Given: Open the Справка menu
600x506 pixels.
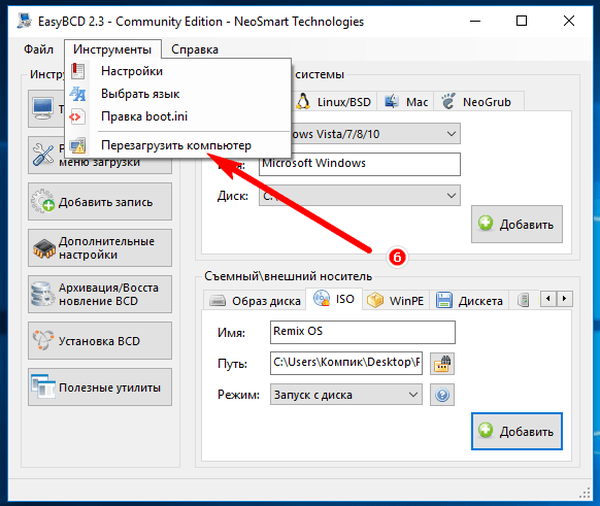Looking at the screenshot, I should pyautogui.click(x=195, y=49).
